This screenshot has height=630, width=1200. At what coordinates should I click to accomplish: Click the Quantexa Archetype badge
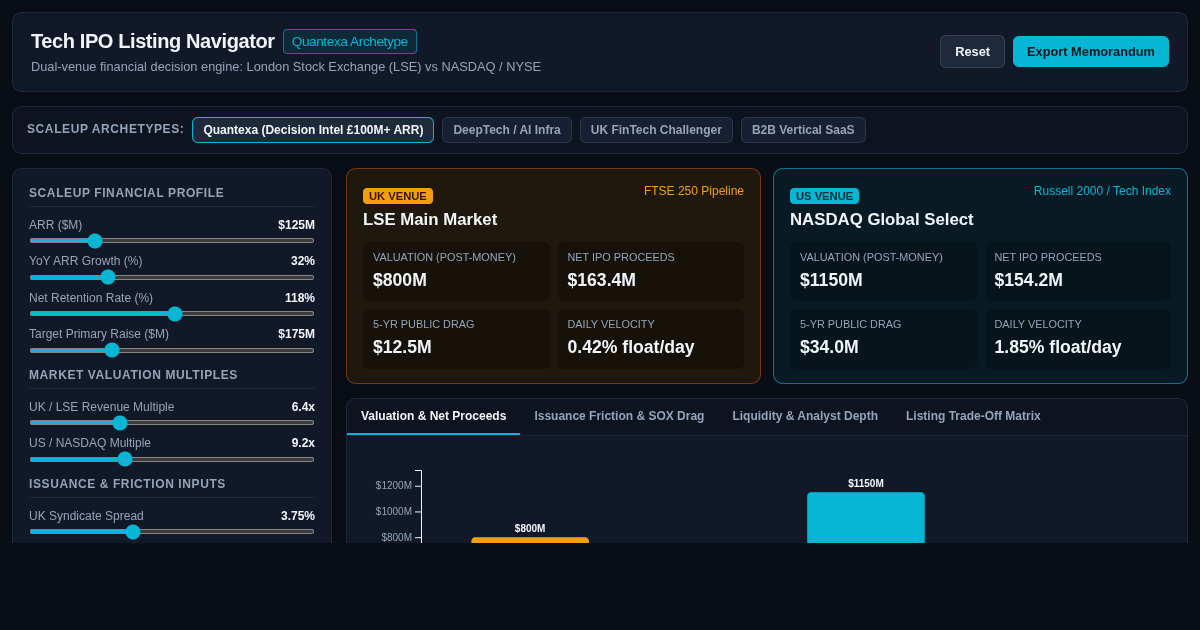(x=350, y=41)
